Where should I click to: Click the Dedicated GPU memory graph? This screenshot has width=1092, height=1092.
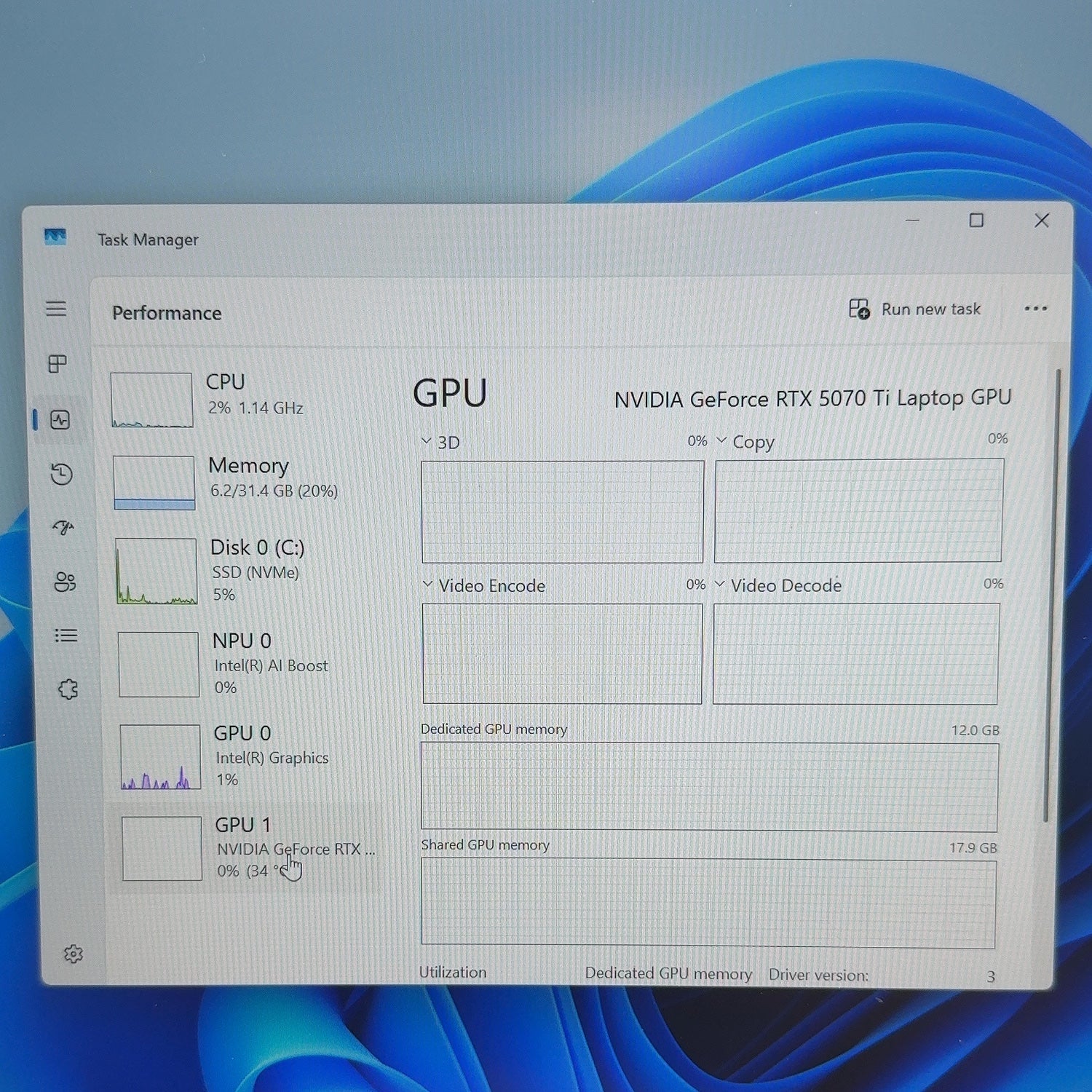pos(709,786)
